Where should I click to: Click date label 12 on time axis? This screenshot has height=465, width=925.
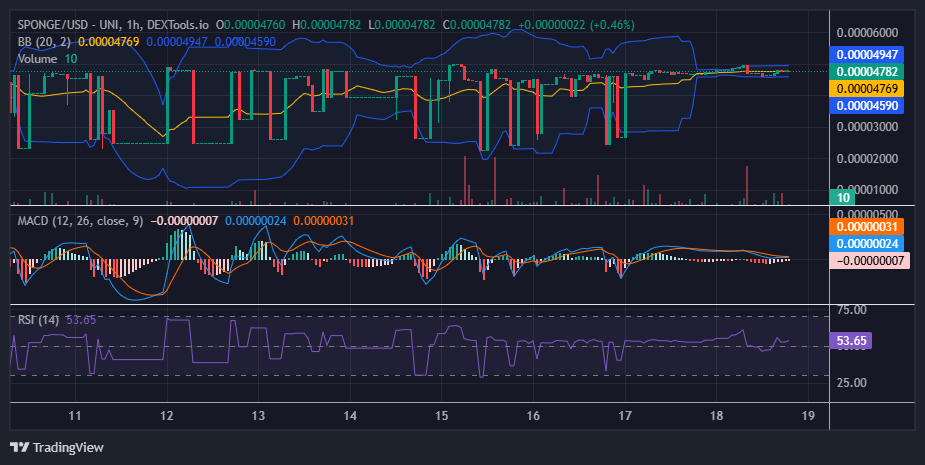click(166, 415)
